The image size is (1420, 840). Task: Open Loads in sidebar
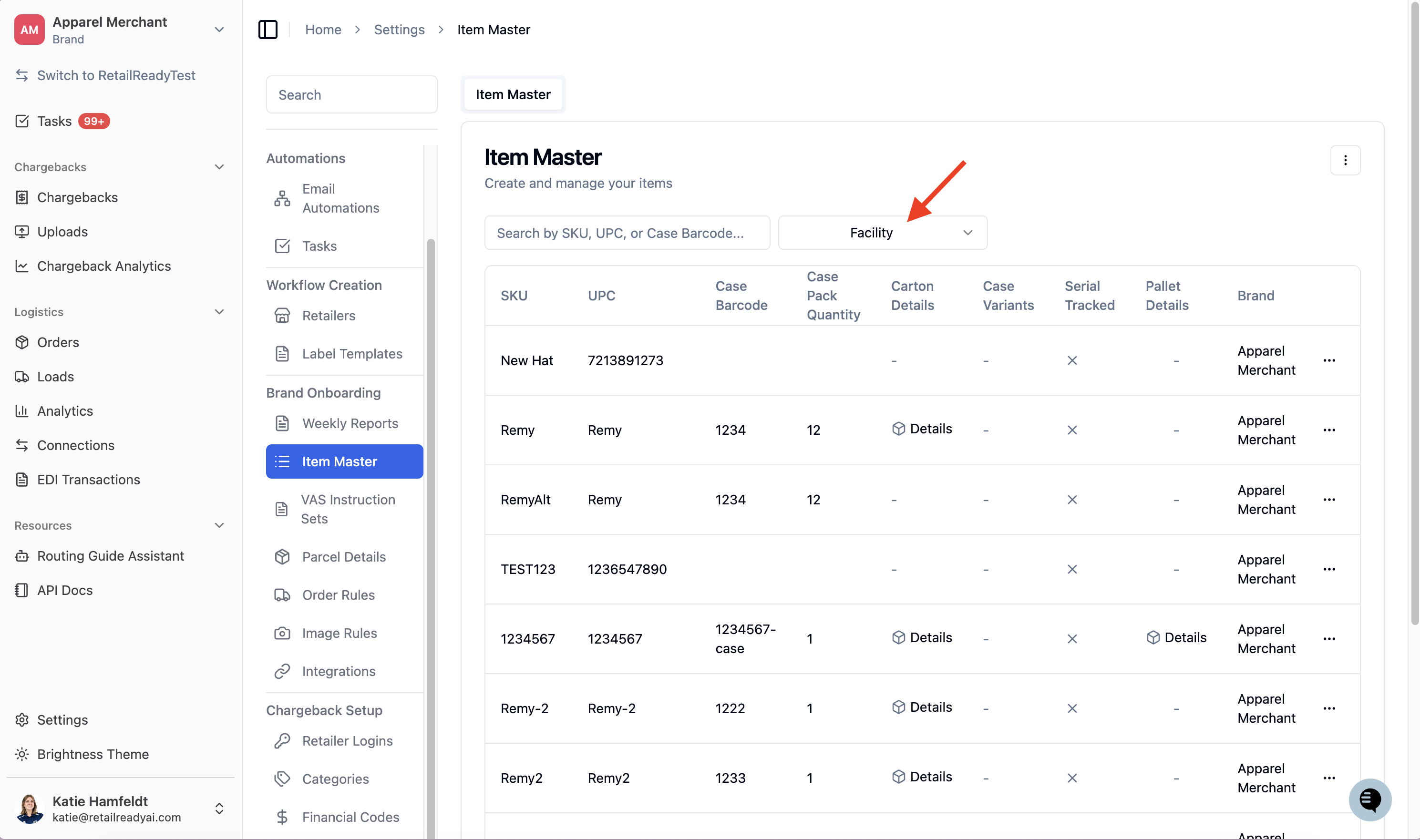44,377
